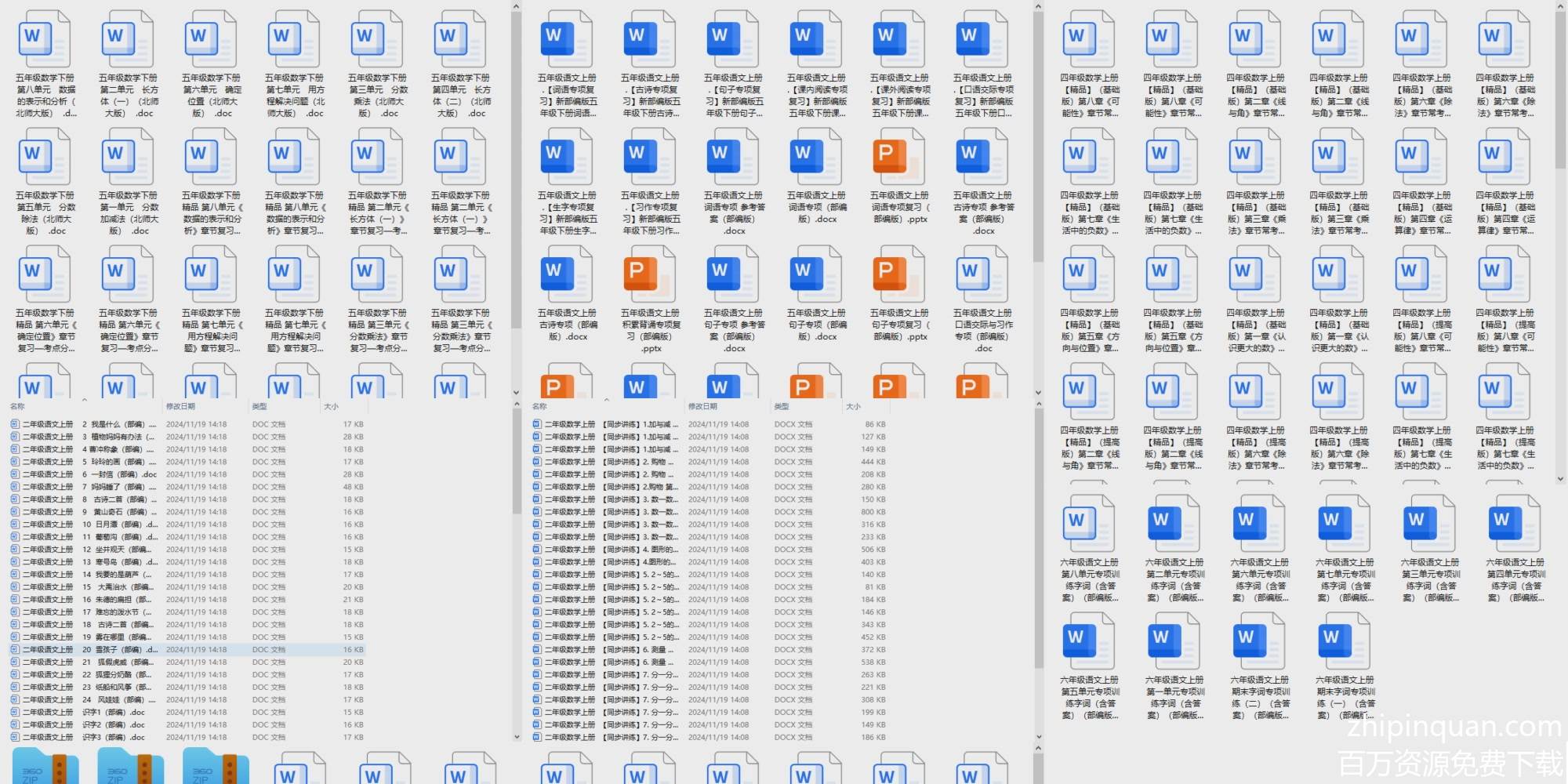Click scroll-down arrow of top-left icon panel

tap(516, 393)
